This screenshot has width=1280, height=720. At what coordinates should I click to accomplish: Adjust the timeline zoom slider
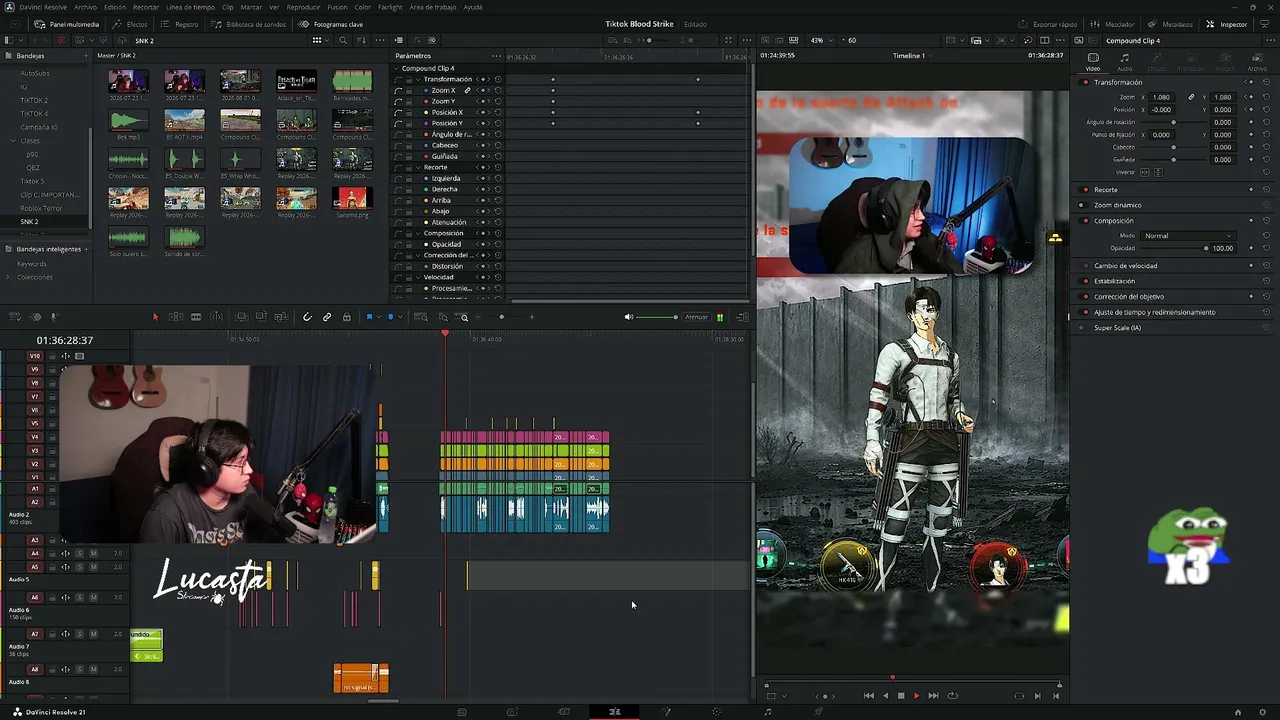pos(502,317)
